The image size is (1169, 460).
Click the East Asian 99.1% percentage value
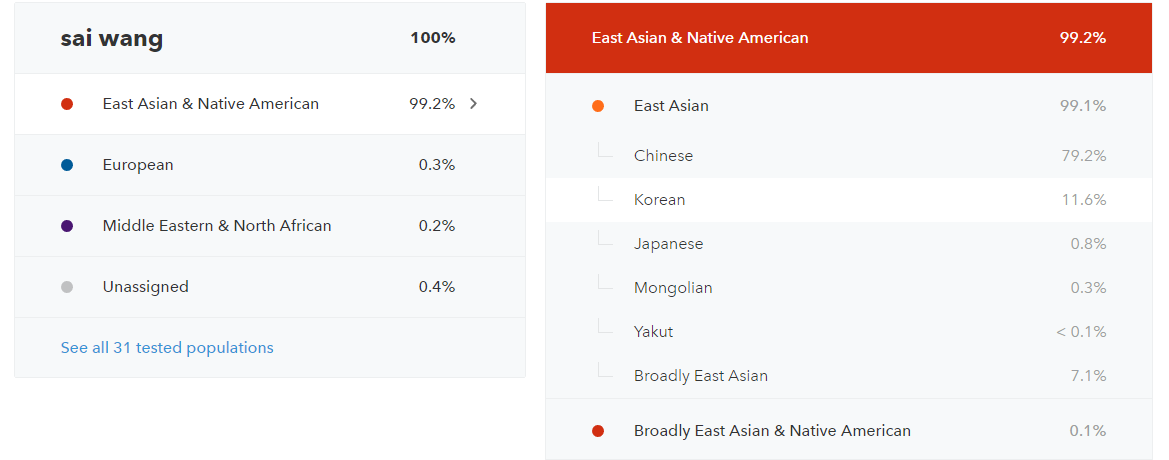click(1083, 107)
